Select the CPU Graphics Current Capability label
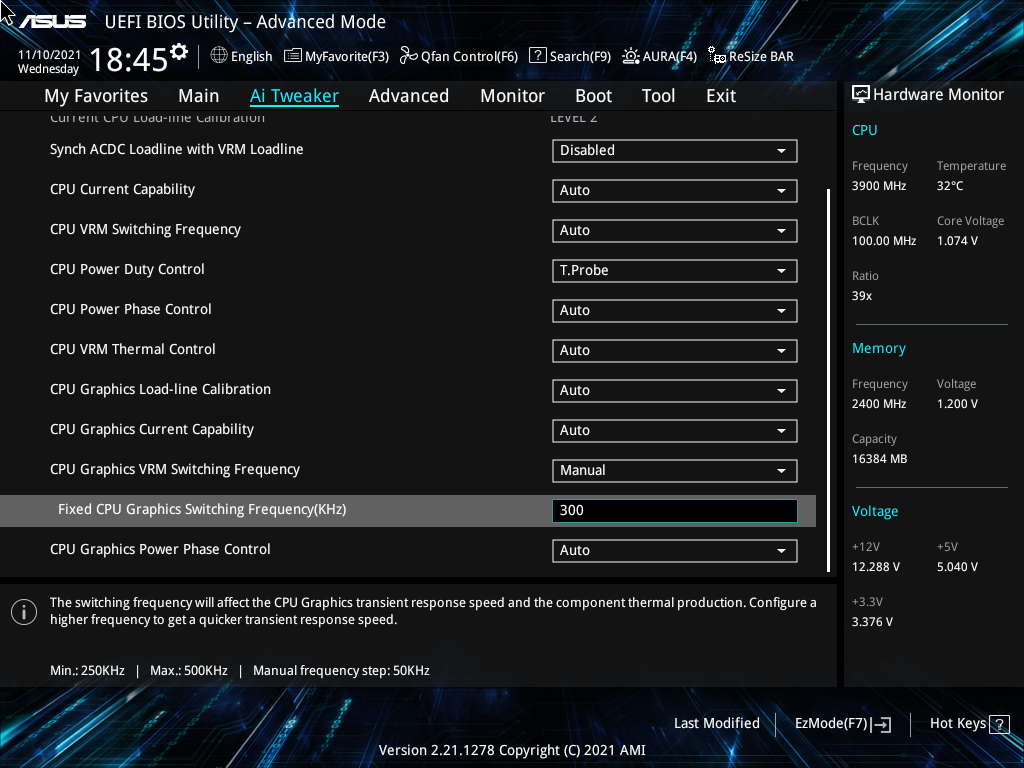 pyautogui.click(x=152, y=429)
